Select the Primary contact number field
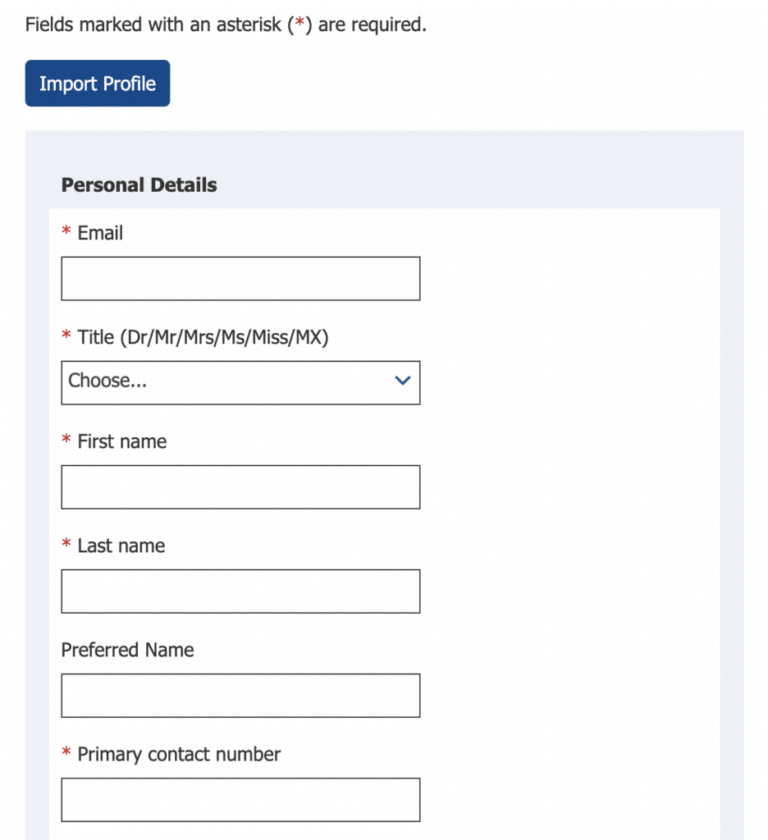Screen dimensions: 768x840 coord(240,799)
